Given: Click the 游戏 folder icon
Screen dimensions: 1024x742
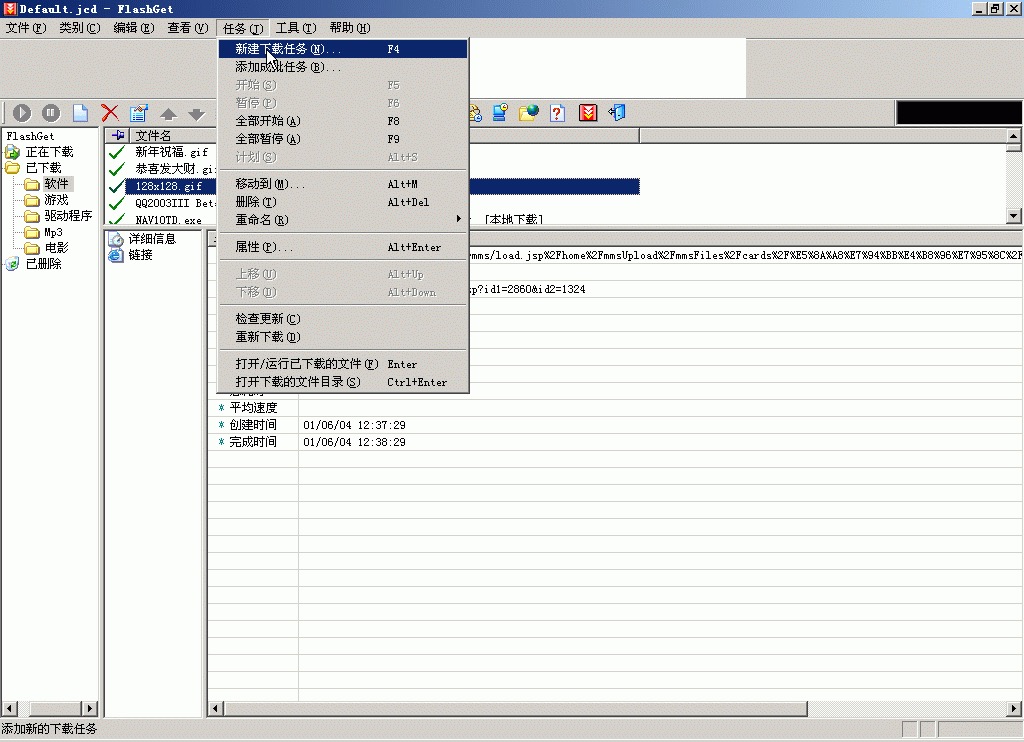Looking at the screenshot, I should 32,200.
